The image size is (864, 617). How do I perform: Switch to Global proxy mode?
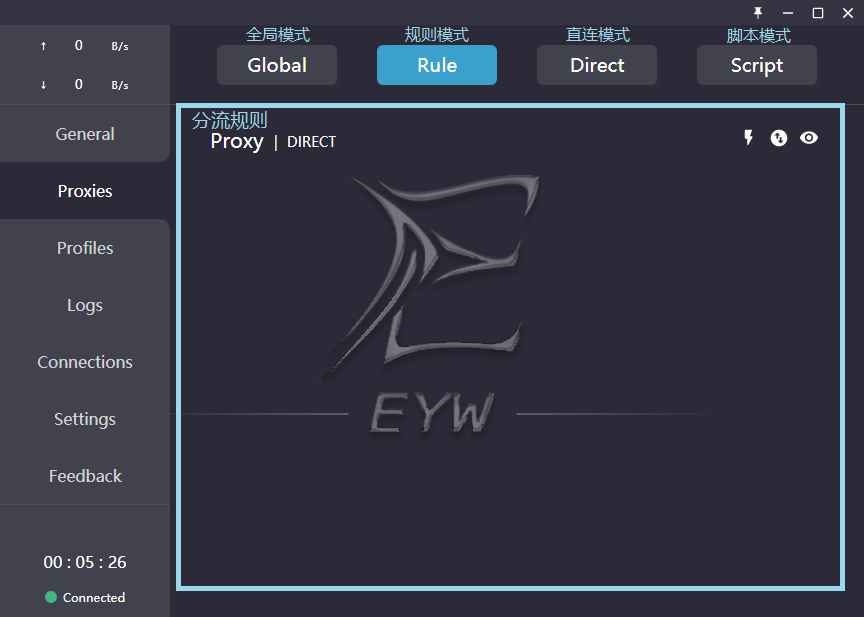[x=277, y=65]
